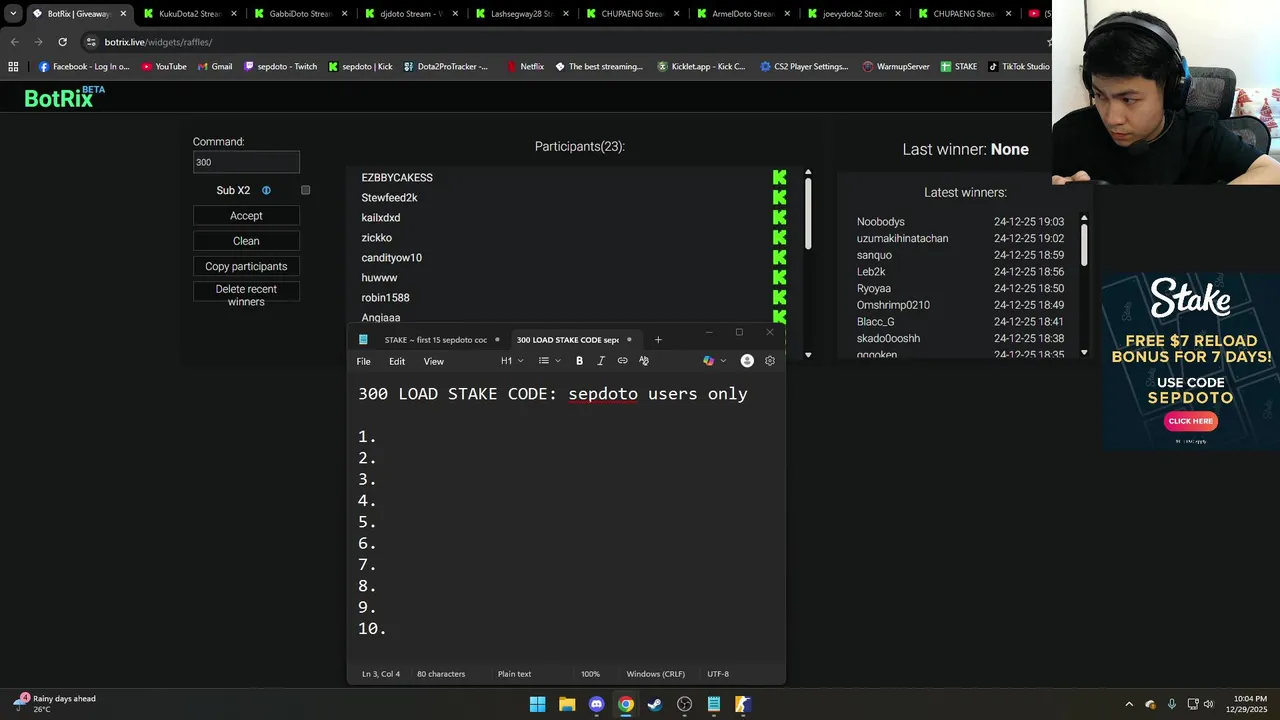The width and height of the screenshot is (1280, 720).
Task: Click latest winner uzumakihinatachan
Action: pyautogui.click(x=902, y=239)
